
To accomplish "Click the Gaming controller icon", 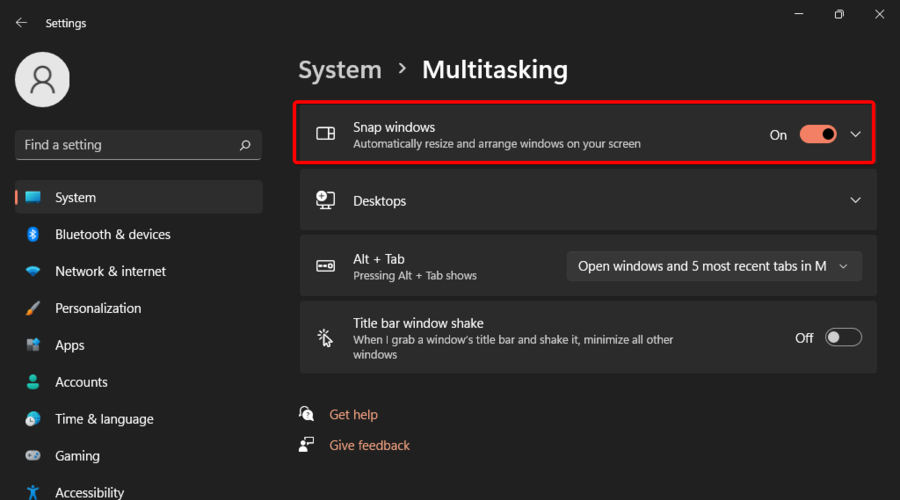I will 33,455.
